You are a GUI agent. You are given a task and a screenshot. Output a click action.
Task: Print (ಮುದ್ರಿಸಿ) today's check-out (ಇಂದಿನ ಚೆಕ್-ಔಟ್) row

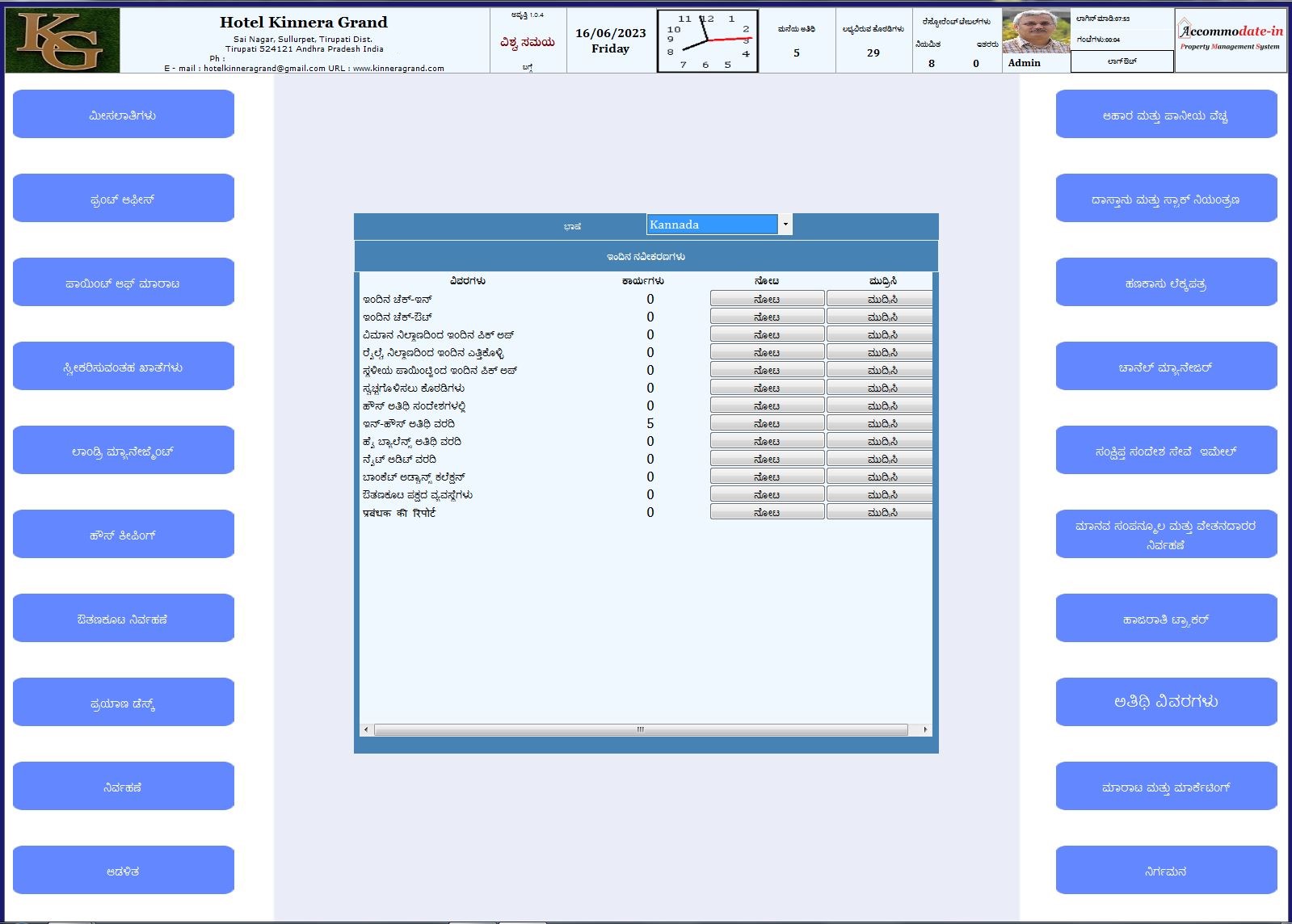point(879,317)
